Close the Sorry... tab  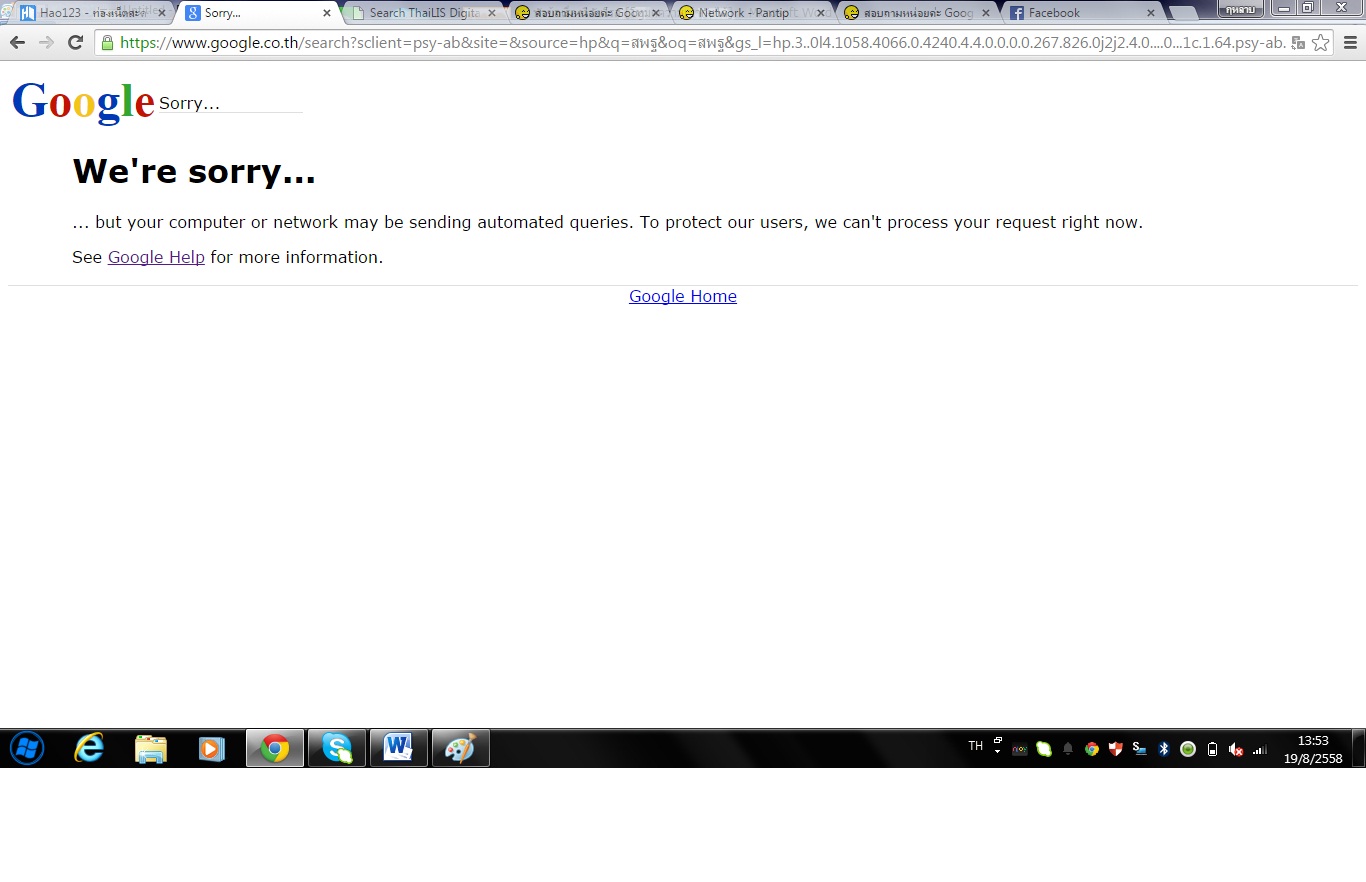(326, 13)
